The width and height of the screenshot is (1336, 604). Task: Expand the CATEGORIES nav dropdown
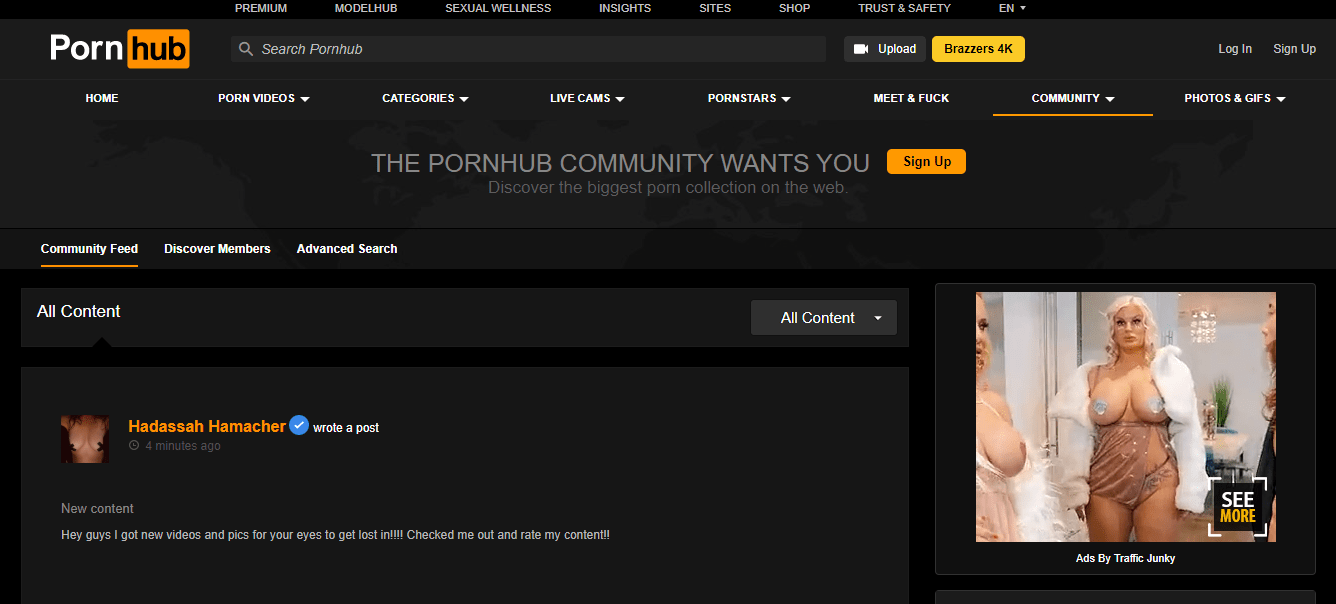click(x=425, y=98)
